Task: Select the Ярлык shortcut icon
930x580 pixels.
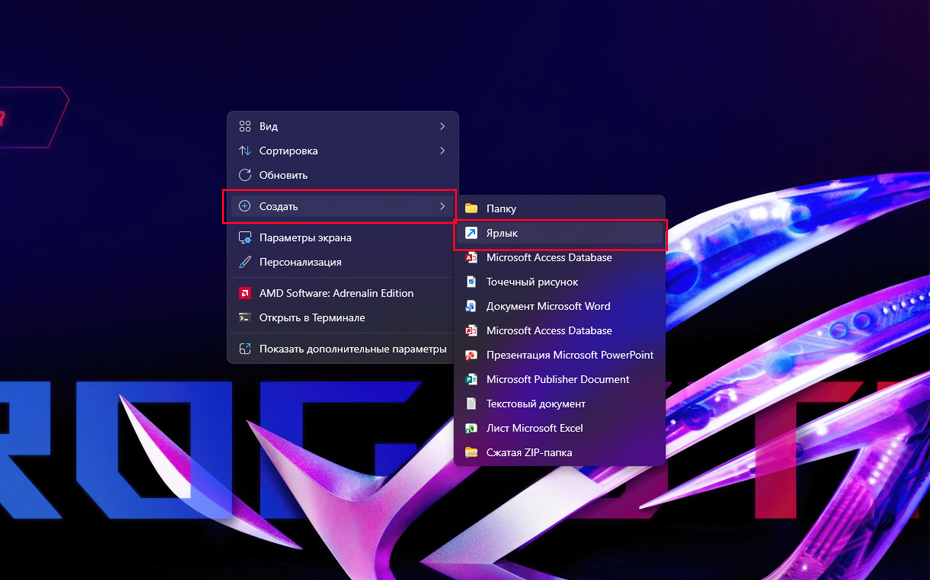Action: (x=472, y=233)
